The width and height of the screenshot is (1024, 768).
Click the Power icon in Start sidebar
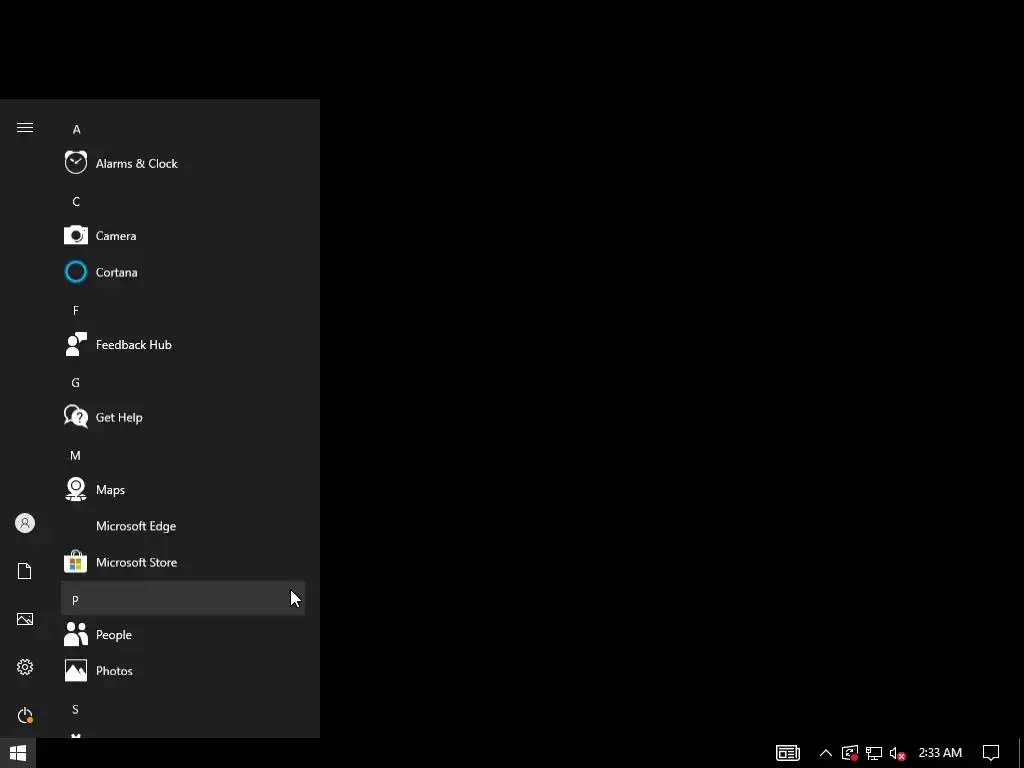pos(25,715)
